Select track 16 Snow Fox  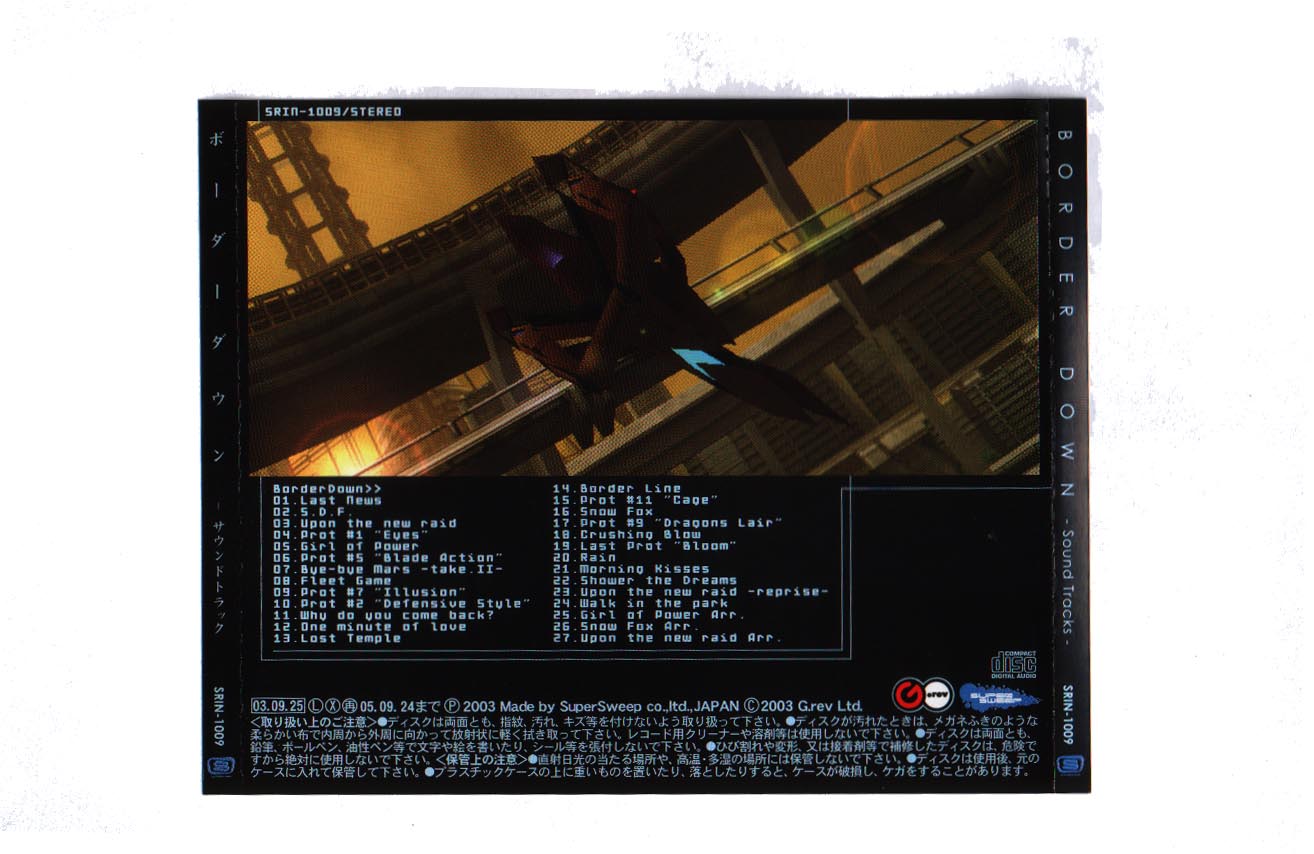pos(603,511)
